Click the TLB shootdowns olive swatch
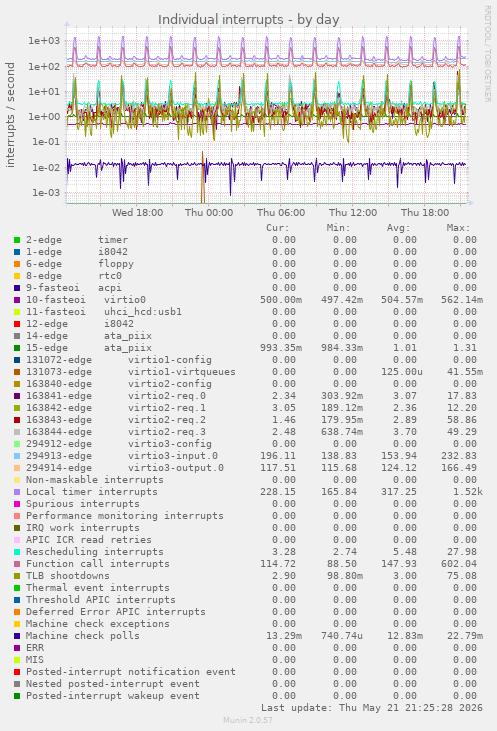Screen dimensions: 497x731 [17, 576]
